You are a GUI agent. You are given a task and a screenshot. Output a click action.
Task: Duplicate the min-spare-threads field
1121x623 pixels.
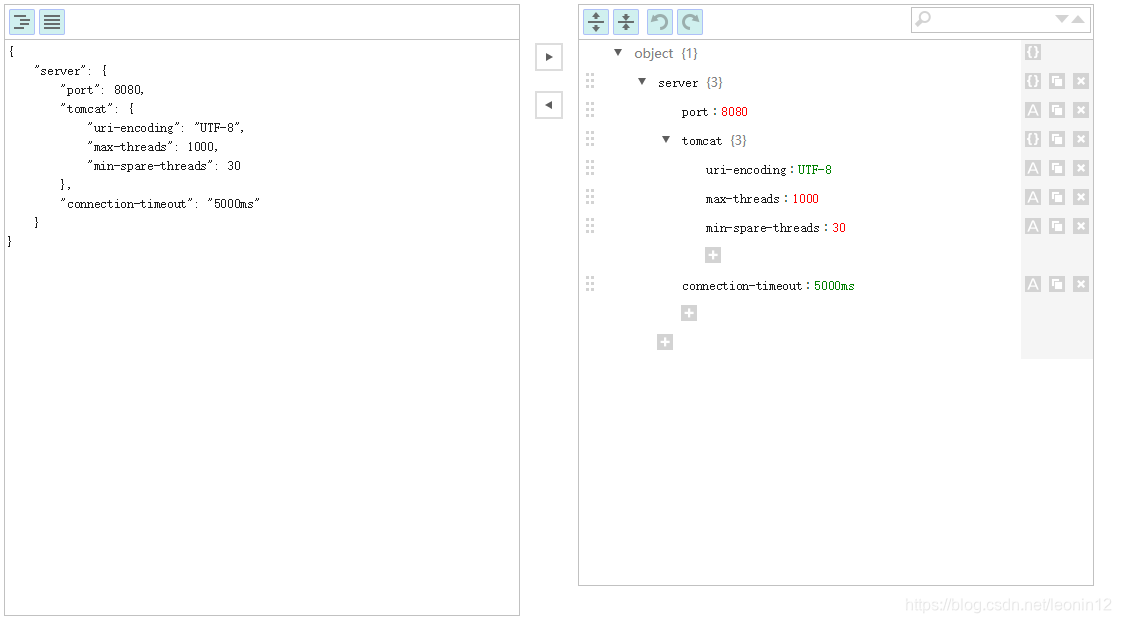point(1057,227)
